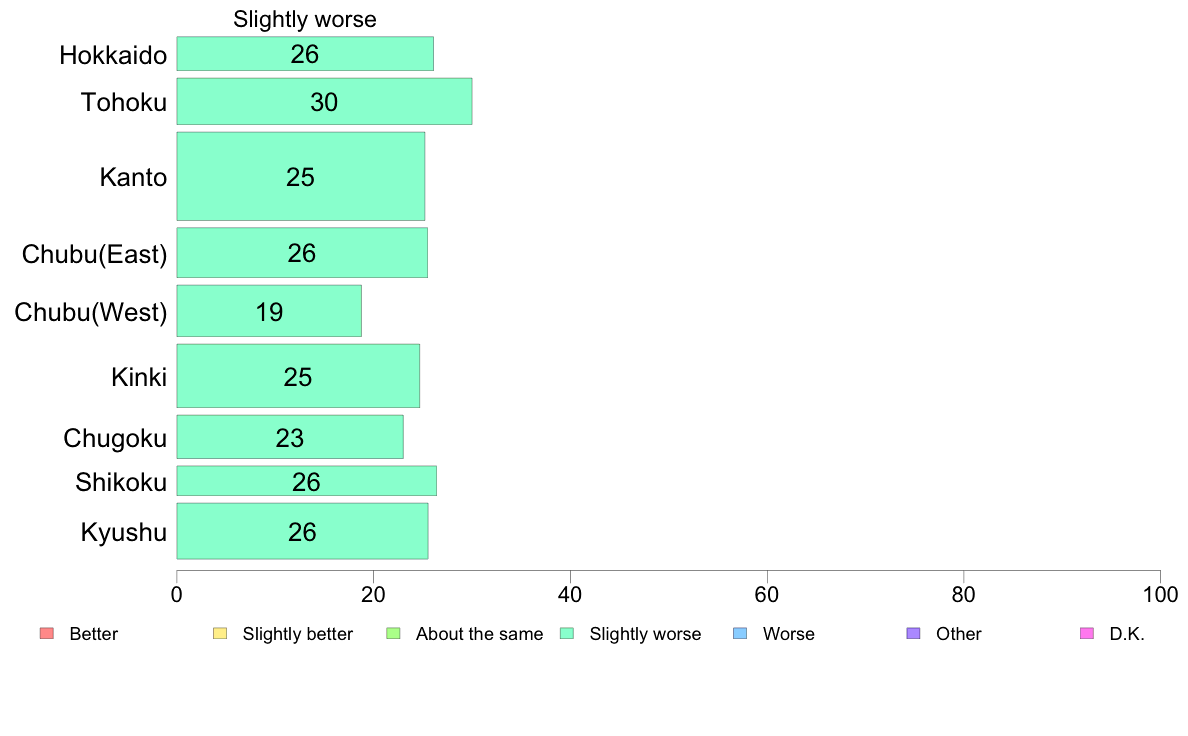The height and width of the screenshot is (736, 1188).
Task: Click the Better red legend swatch
Action: click(x=47, y=634)
